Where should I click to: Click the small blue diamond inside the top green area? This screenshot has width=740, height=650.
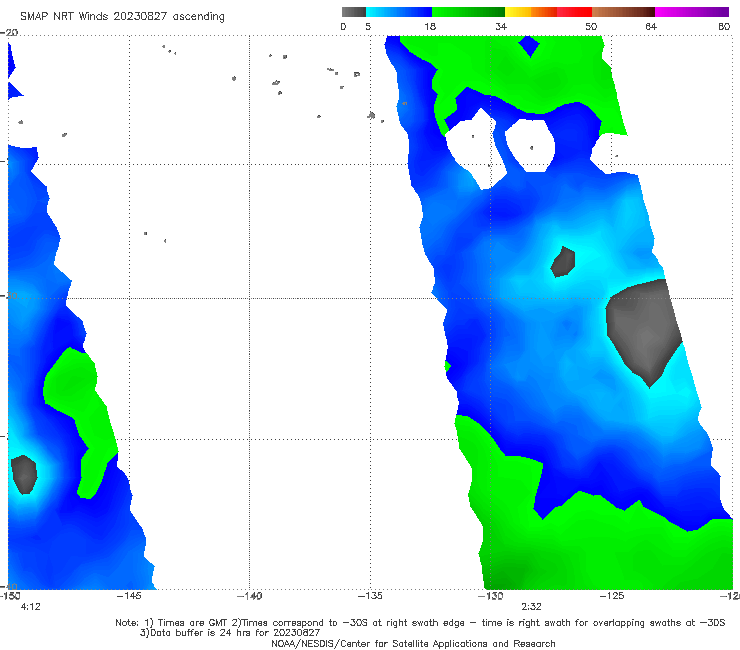pyautogui.click(x=529, y=46)
